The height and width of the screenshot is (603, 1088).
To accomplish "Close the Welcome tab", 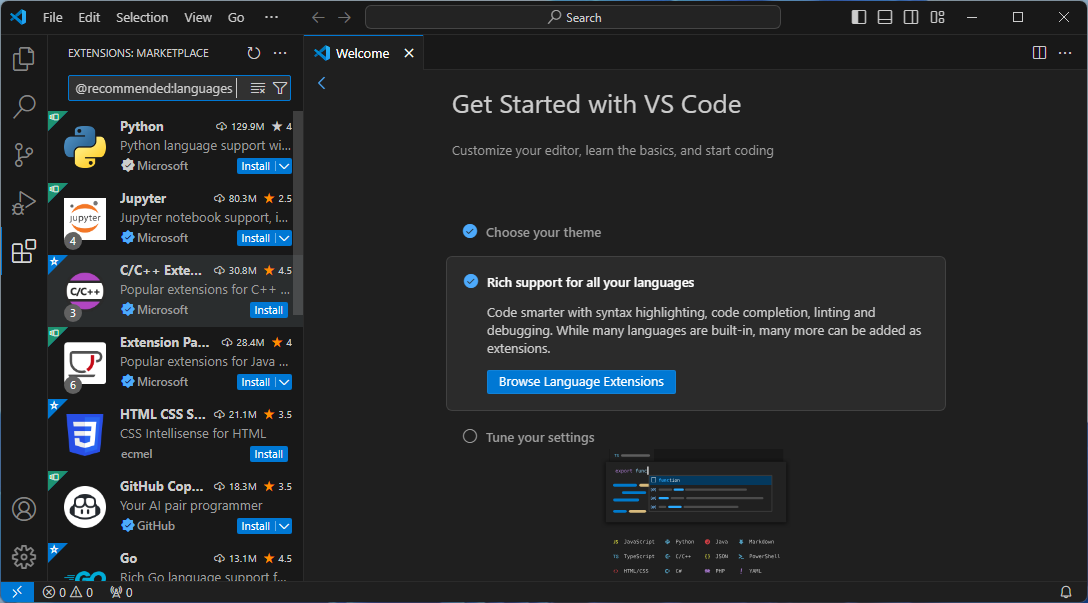I will (409, 53).
